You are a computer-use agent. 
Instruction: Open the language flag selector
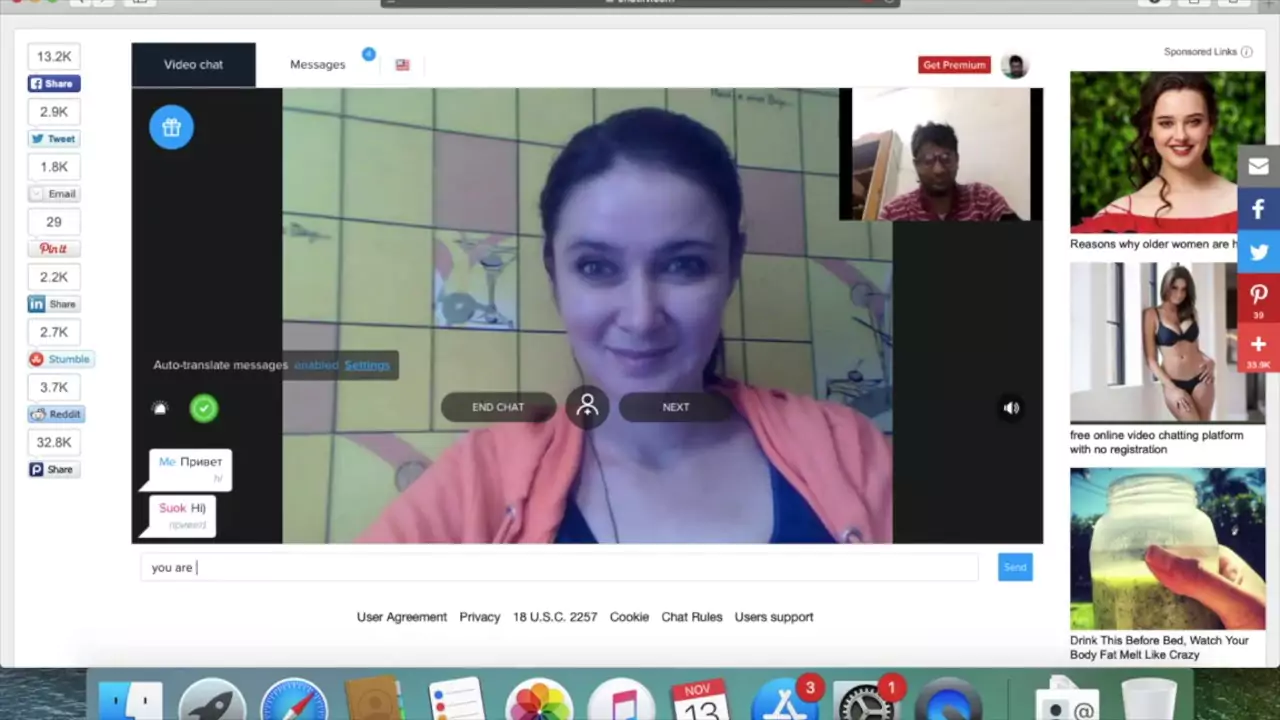coord(402,65)
